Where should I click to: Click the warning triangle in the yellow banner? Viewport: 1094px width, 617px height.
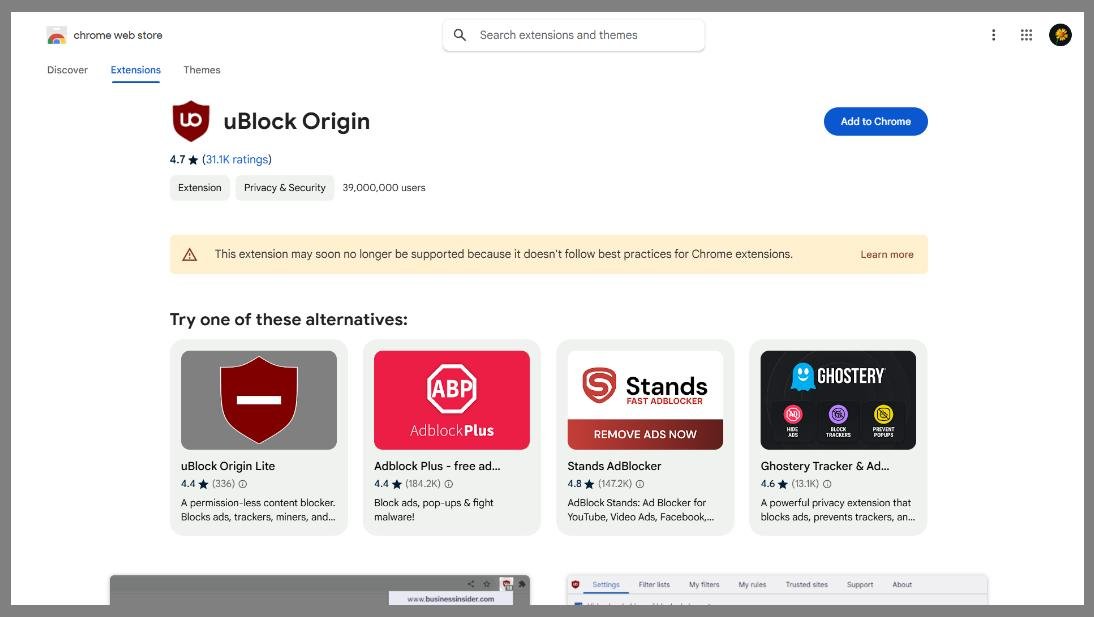[190, 255]
